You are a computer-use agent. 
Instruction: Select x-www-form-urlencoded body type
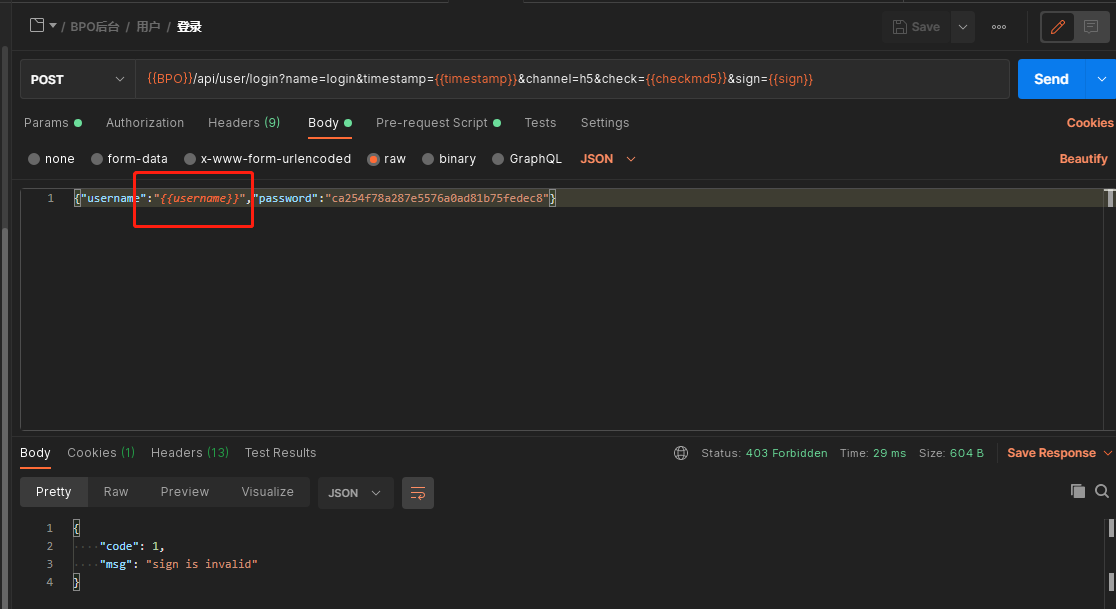[x=268, y=159]
